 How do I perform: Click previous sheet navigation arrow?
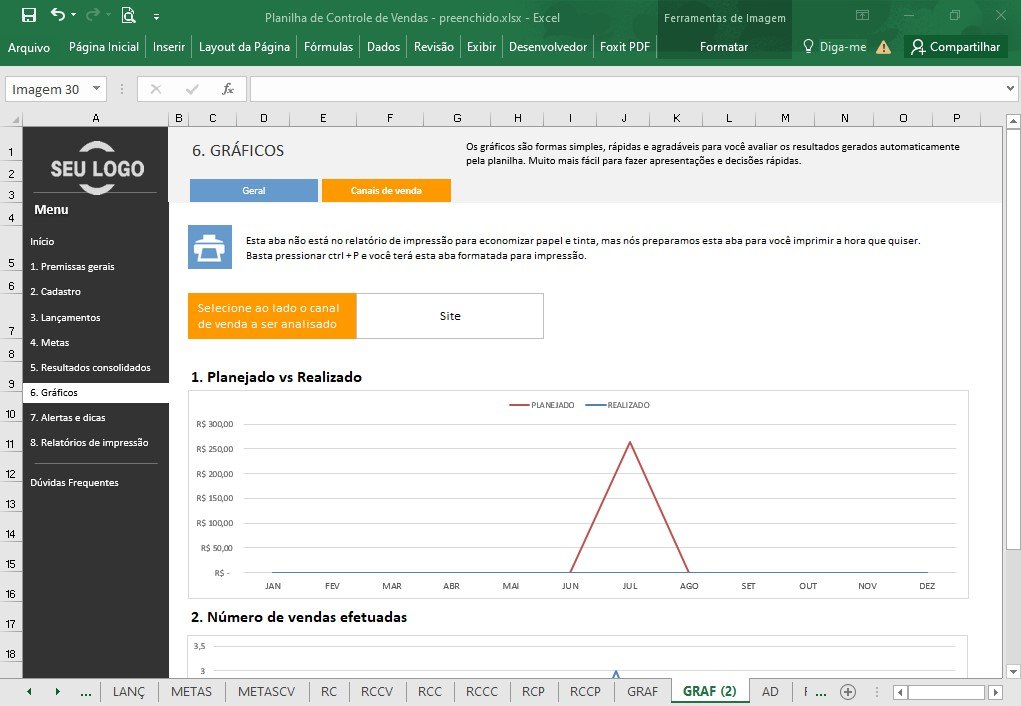29,692
